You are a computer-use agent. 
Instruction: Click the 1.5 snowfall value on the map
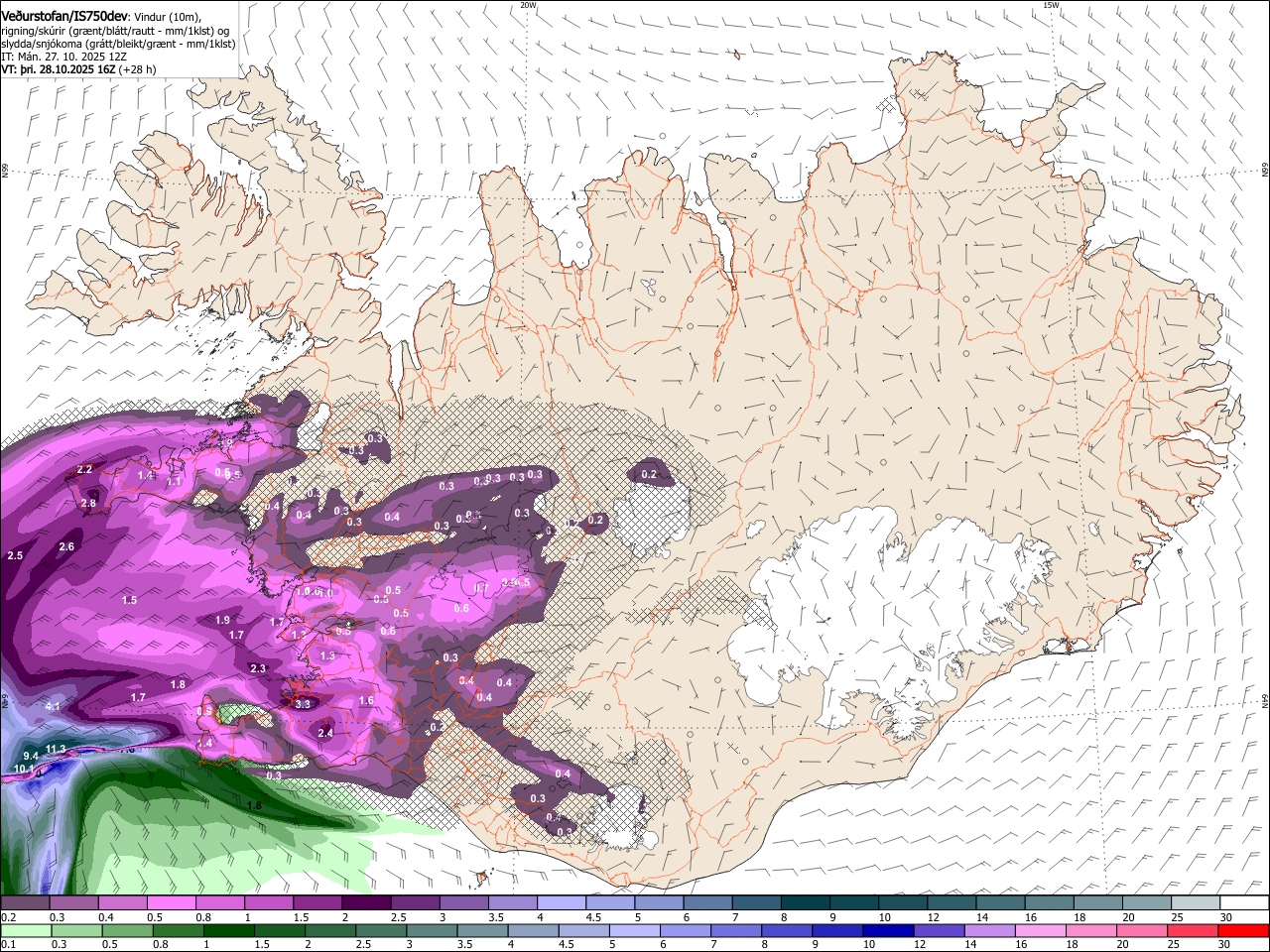(130, 601)
